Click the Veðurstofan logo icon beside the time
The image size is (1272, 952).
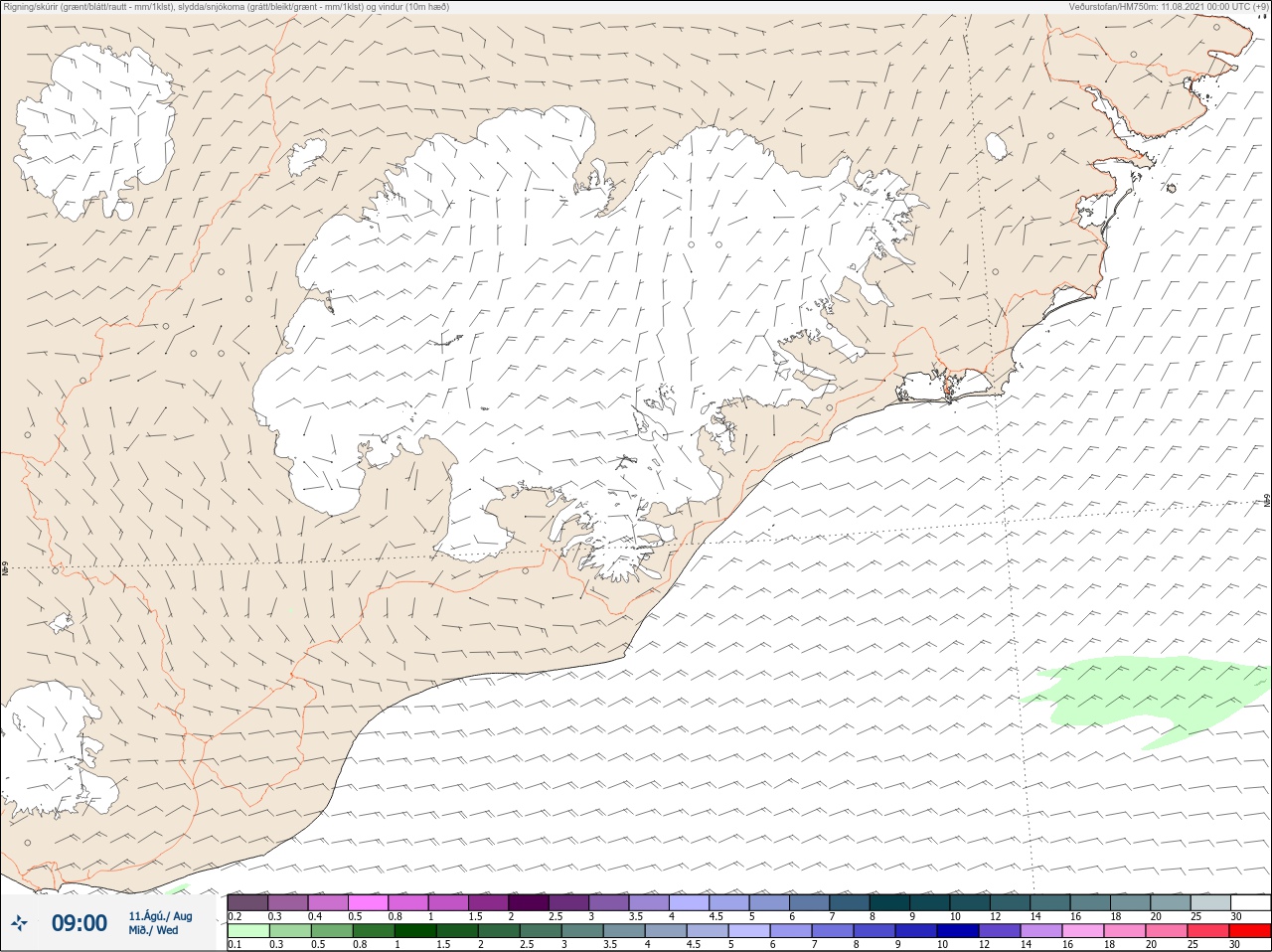[x=20, y=923]
